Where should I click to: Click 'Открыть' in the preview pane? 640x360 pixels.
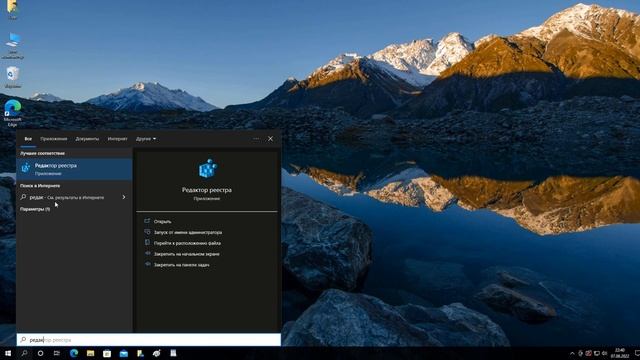pyautogui.click(x=162, y=221)
